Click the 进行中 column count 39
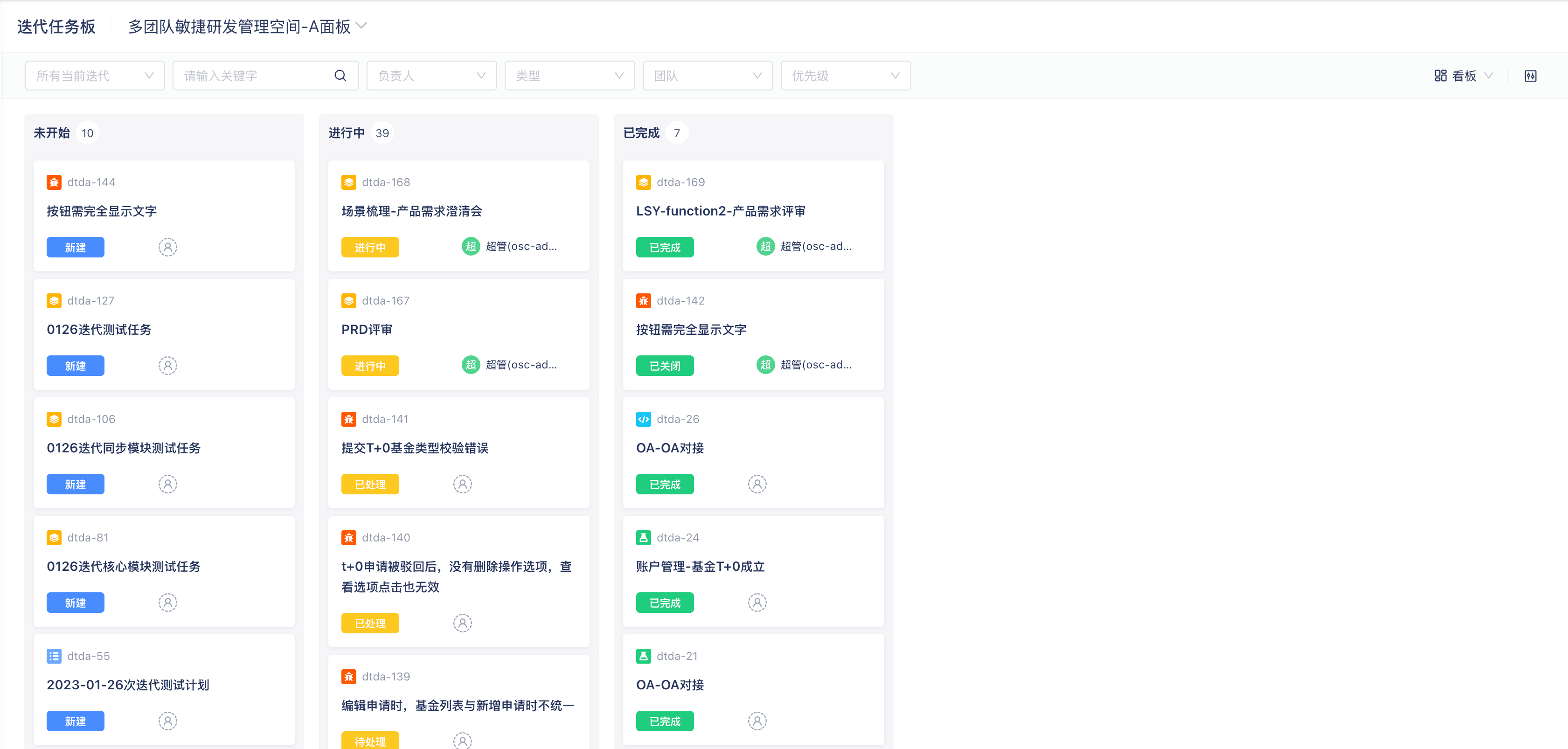1568x749 pixels. click(382, 132)
